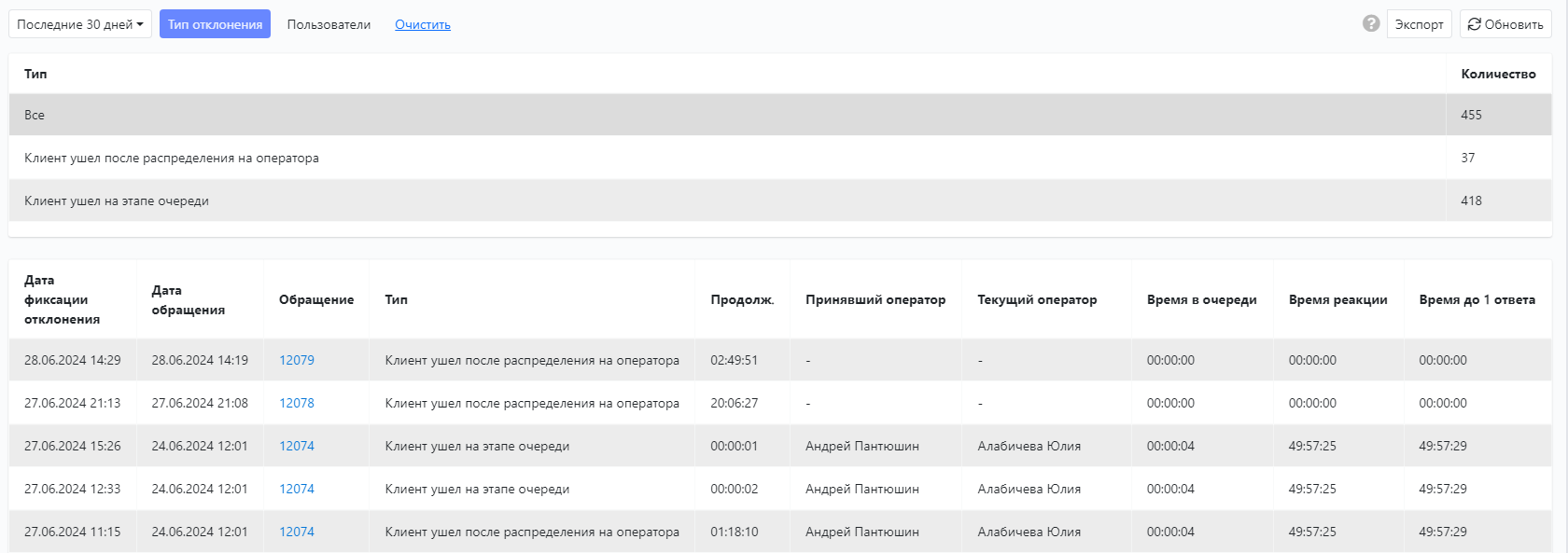Click the Экспорт button
This screenshot has height=553, width=1568.
[x=1419, y=24]
